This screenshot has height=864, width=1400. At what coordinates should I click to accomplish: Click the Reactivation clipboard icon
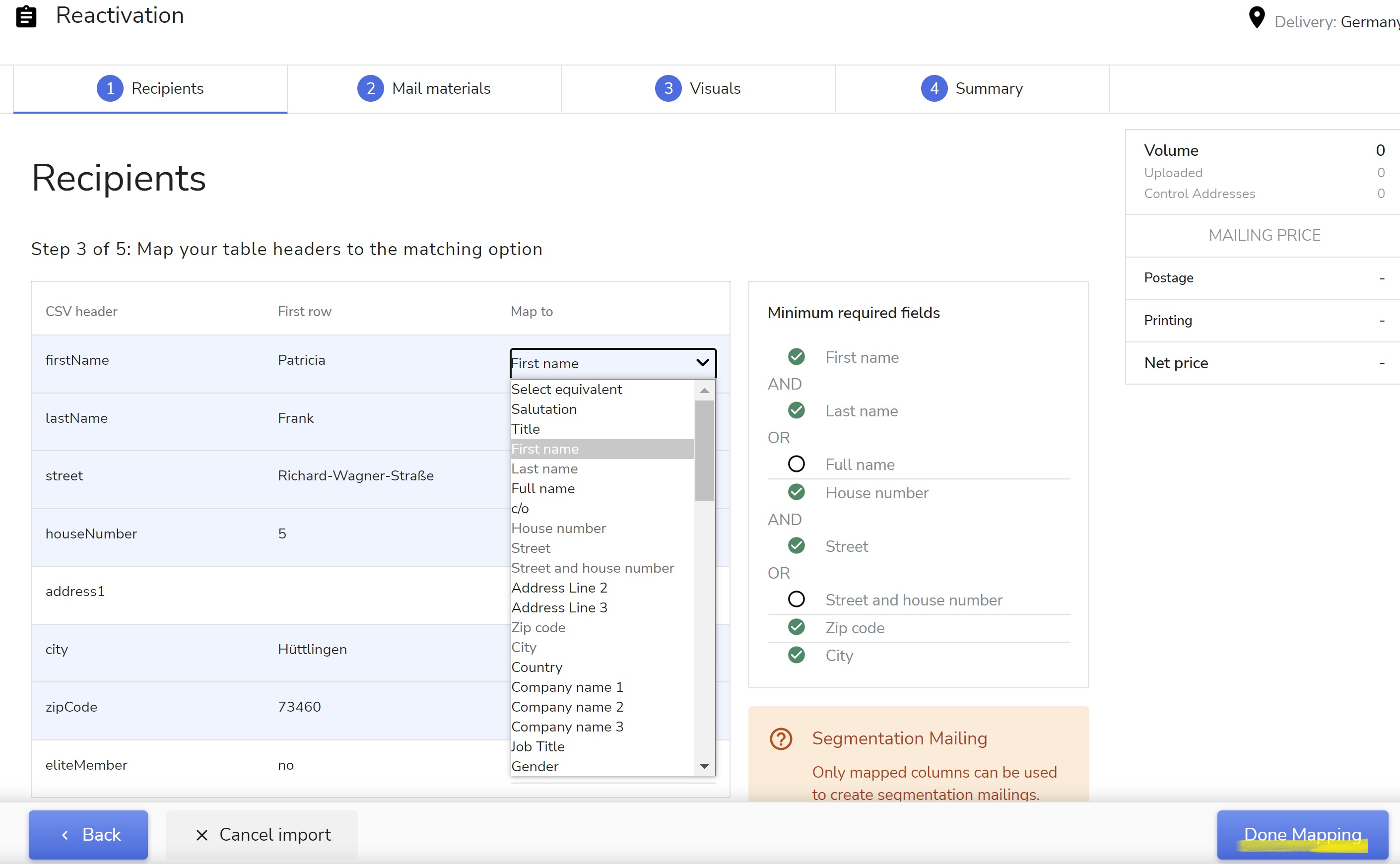point(26,16)
